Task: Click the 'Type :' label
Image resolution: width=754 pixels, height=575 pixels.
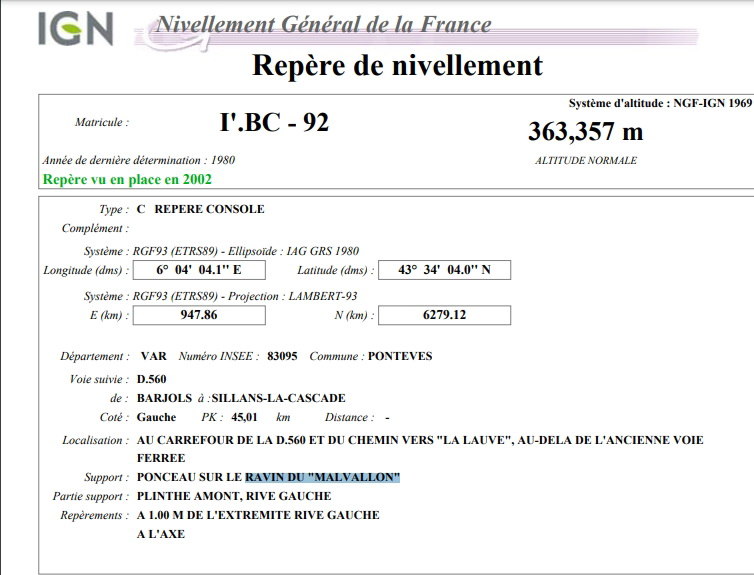Action: click(114, 210)
